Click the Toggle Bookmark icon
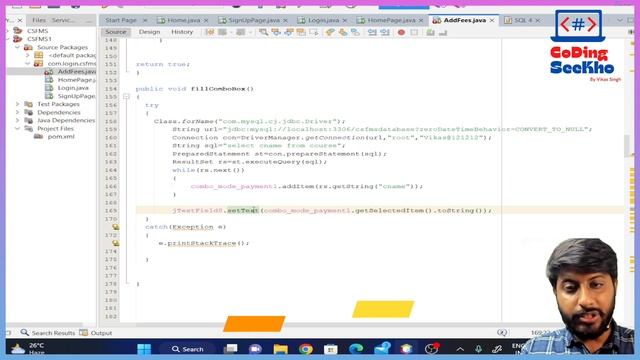This screenshot has height=360, width=640. (356, 32)
